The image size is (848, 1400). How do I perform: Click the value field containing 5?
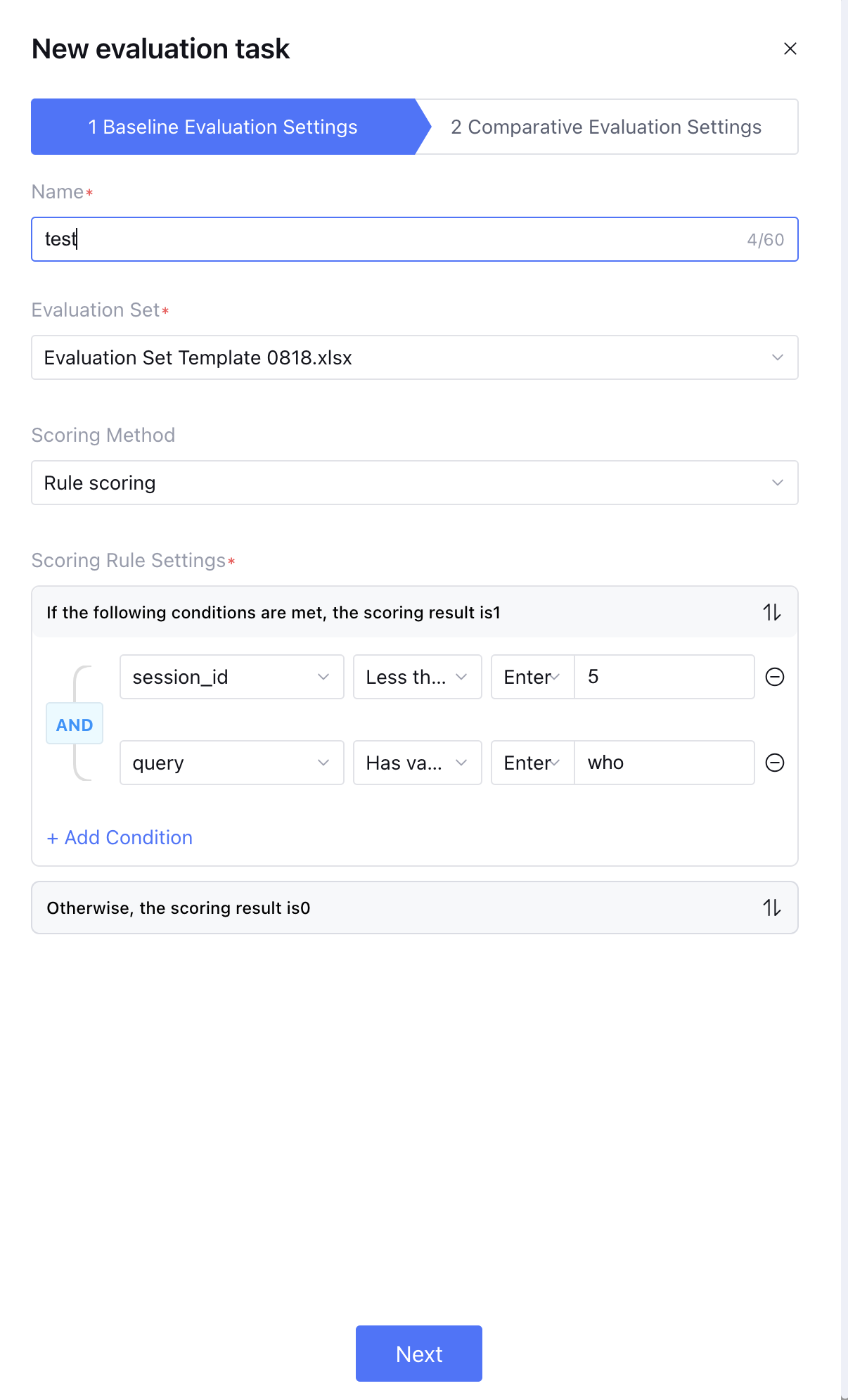point(664,677)
